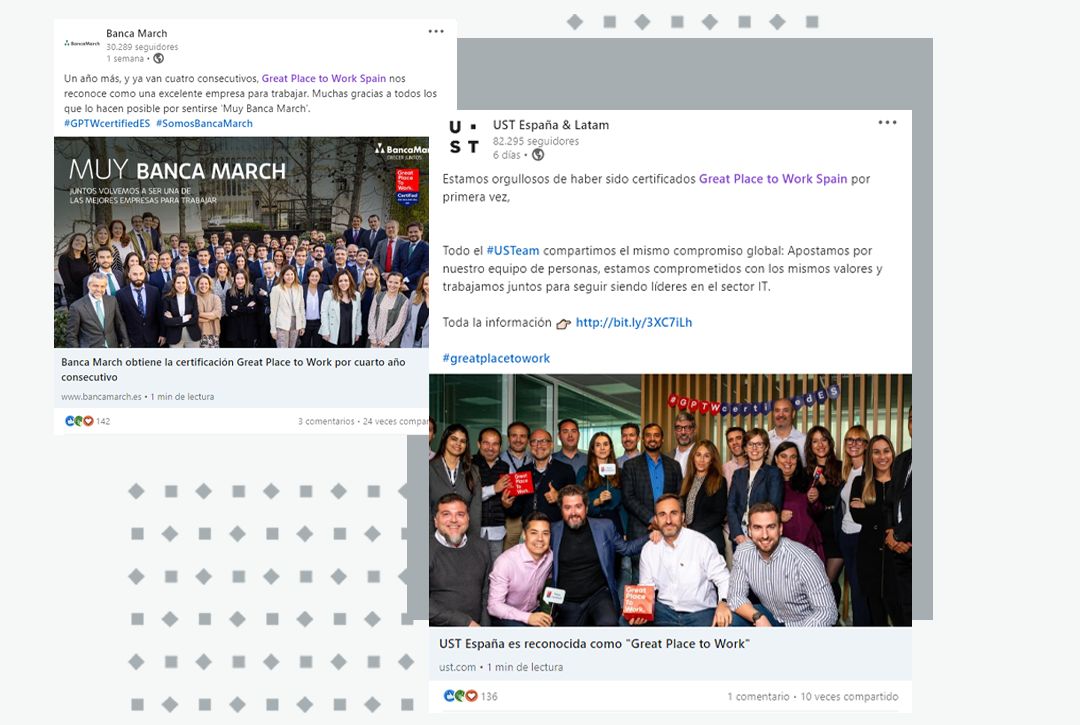
Task: Open the Muy Banca March group photo
Action: (x=241, y=242)
